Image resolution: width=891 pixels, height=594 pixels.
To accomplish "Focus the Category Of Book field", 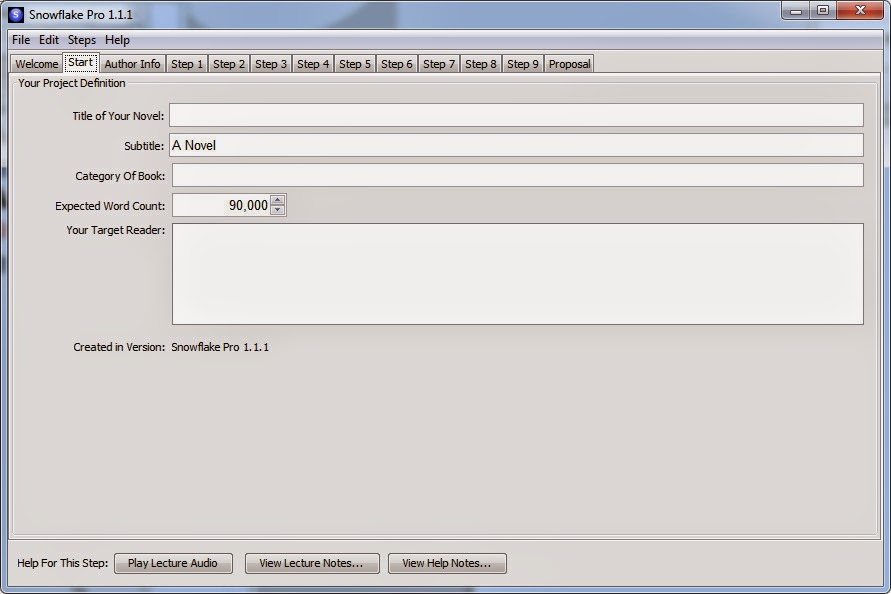I will 518,176.
